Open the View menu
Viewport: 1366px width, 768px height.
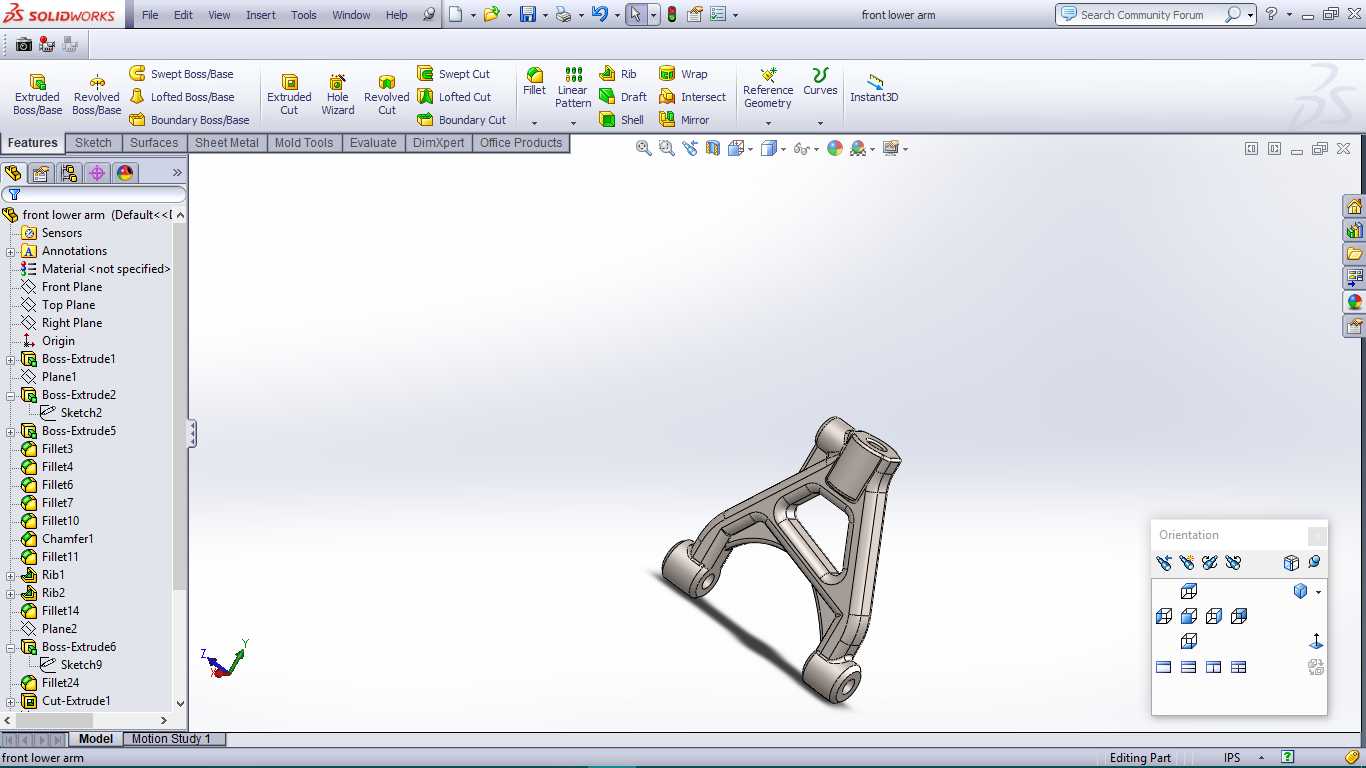point(219,15)
